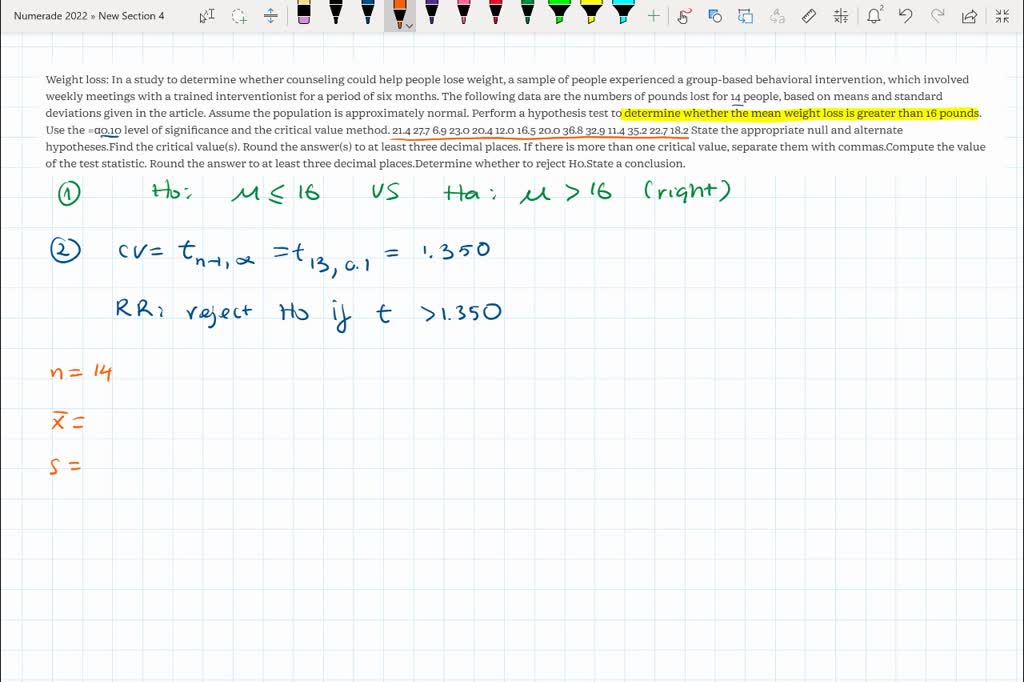Screen dimensions: 1024x682
Task: Open notifications bell
Action: tap(874, 16)
